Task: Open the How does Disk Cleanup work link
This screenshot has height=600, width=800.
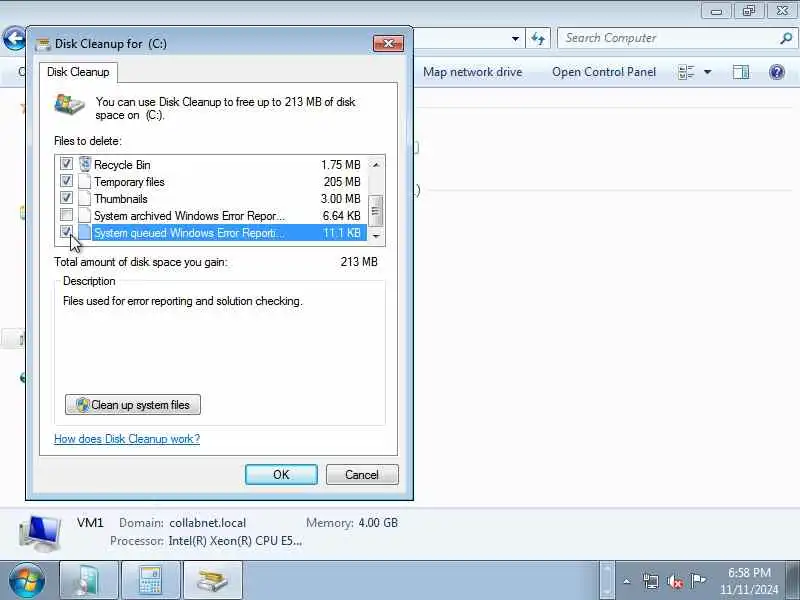Action: coord(127,439)
